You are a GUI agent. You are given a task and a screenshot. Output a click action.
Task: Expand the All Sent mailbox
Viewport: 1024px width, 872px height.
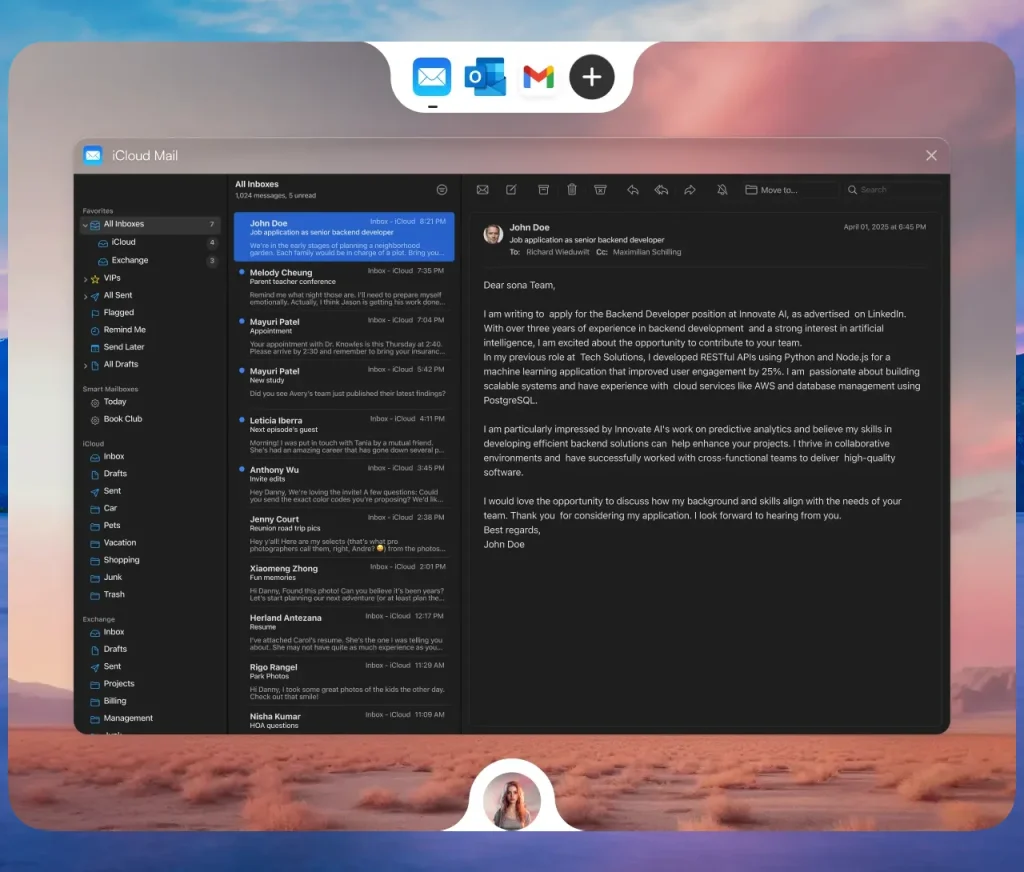pyautogui.click(x=85, y=296)
